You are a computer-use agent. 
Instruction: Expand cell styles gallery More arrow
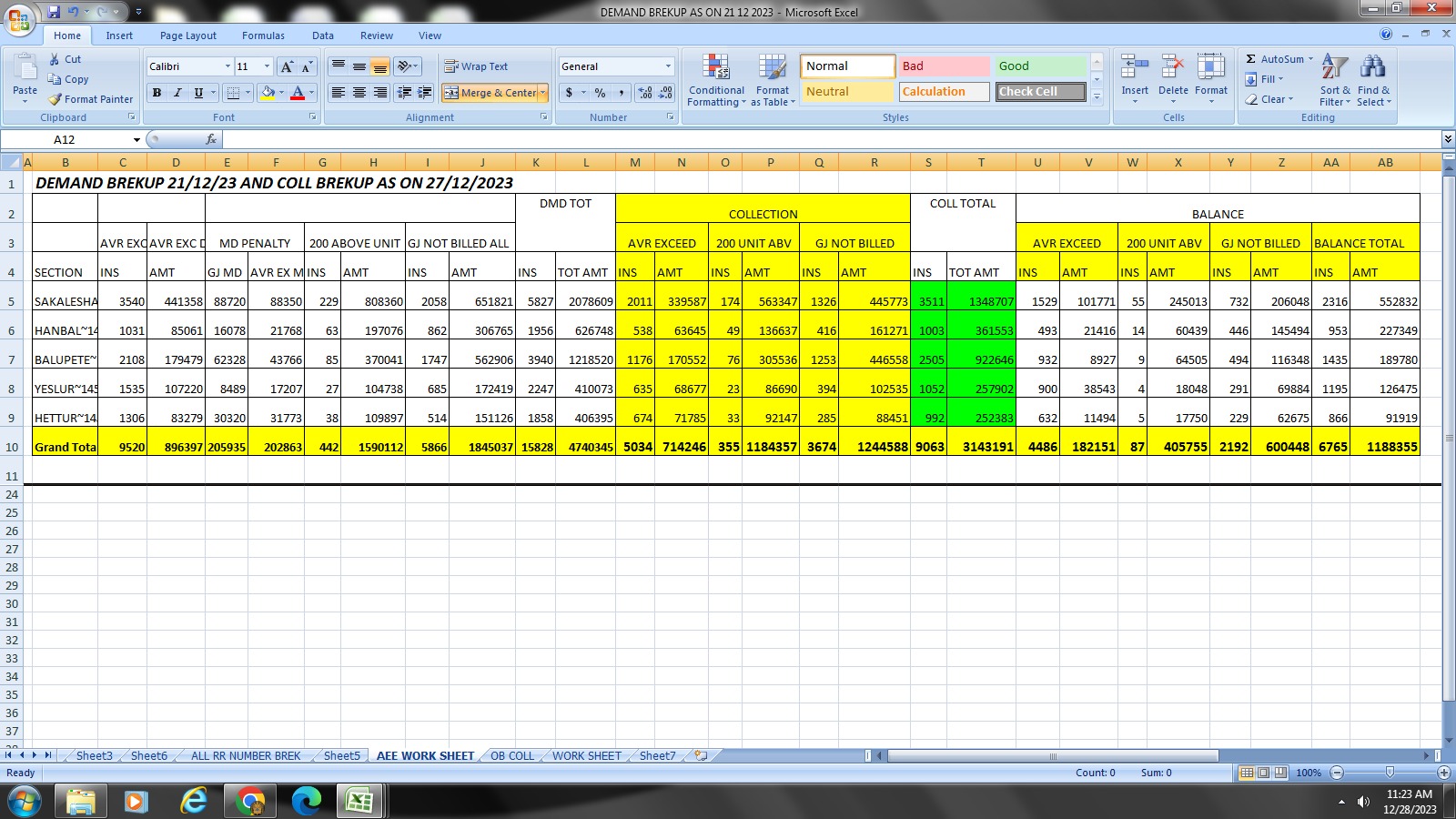pos(1097,96)
